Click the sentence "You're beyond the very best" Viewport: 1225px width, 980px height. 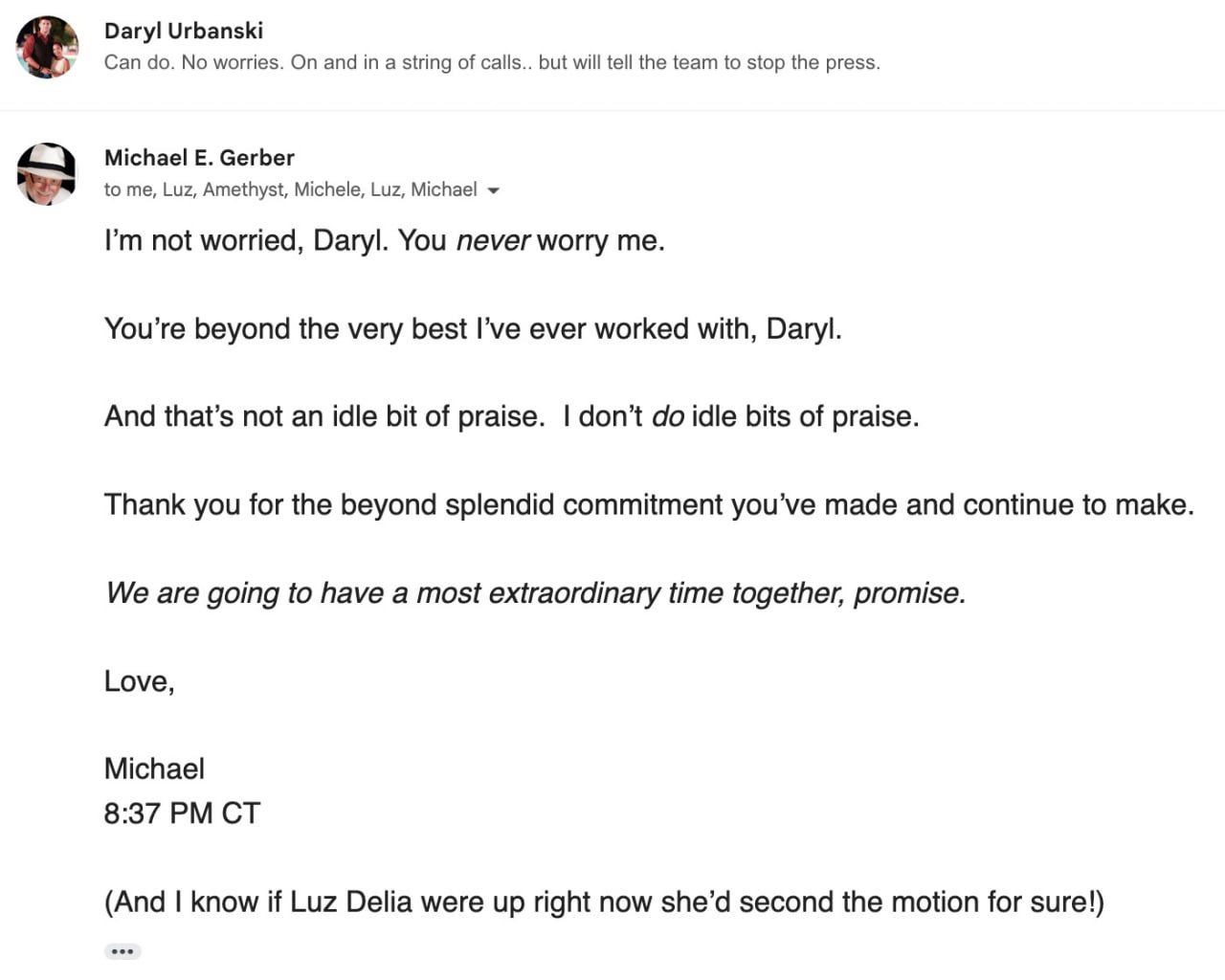473,329
